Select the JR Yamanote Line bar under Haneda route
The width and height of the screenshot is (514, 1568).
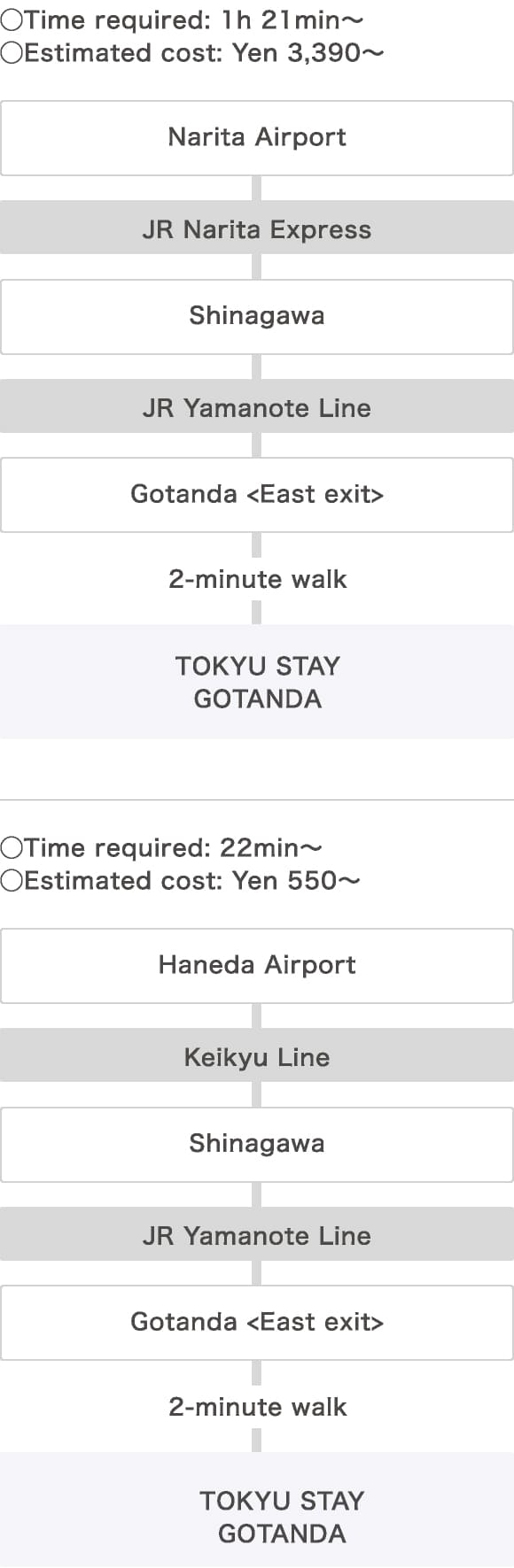coord(257,1234)
